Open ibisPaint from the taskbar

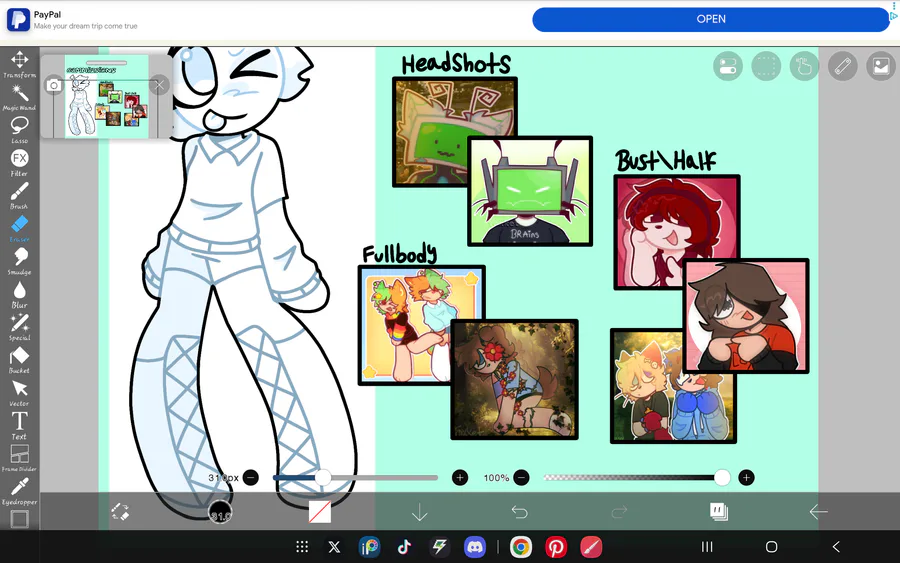369,547
